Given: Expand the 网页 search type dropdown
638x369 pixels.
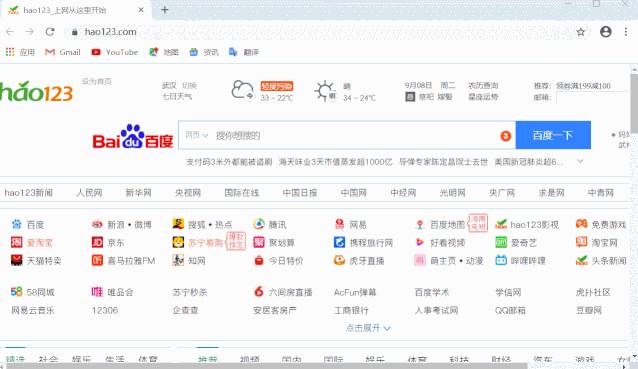Looking at the screenshot, I should point(197,135).
